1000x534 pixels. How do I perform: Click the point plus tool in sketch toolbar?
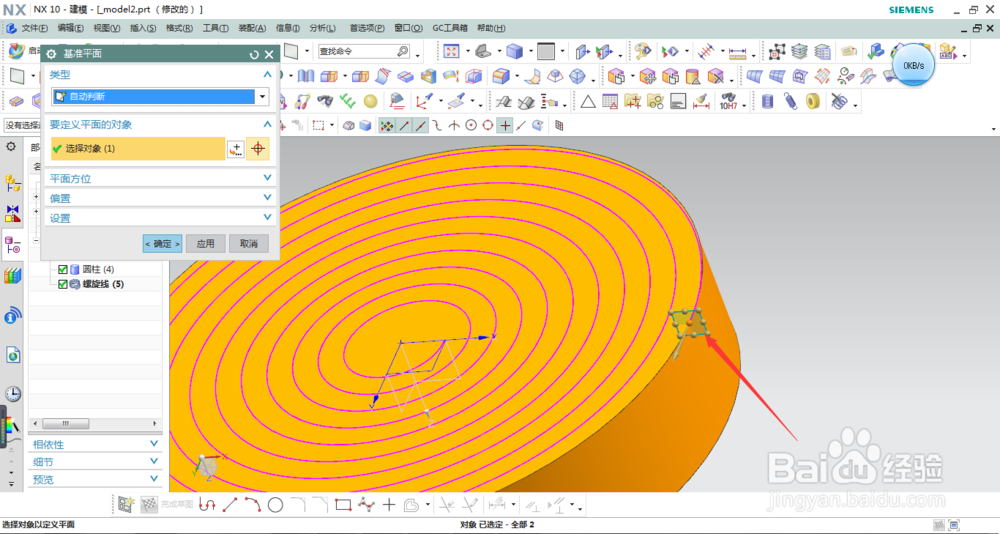[x=389, y=505]
